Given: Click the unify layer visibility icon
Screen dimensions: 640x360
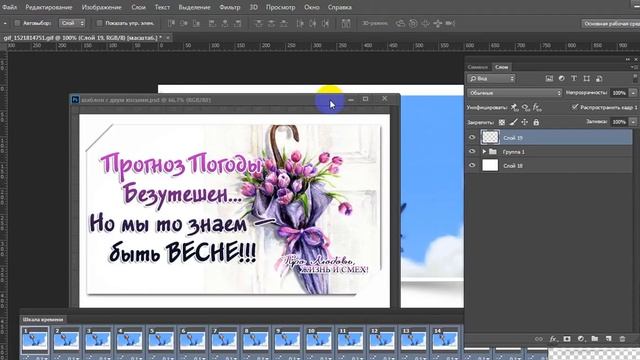Looking at the screenshot, I should pos(526,107).
